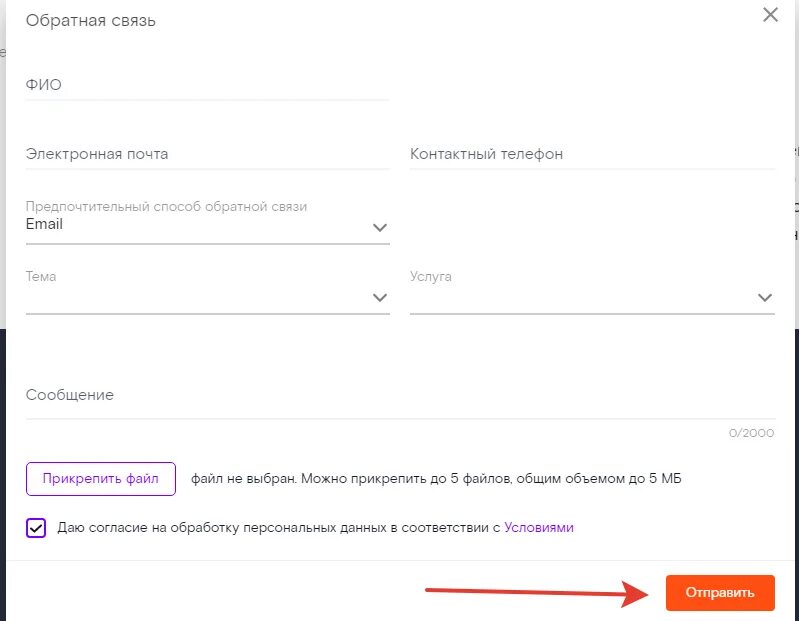Click the "Обратная связь" dialog heading
The height and width of the screenshot is (621, 799).
pos(91,20)
